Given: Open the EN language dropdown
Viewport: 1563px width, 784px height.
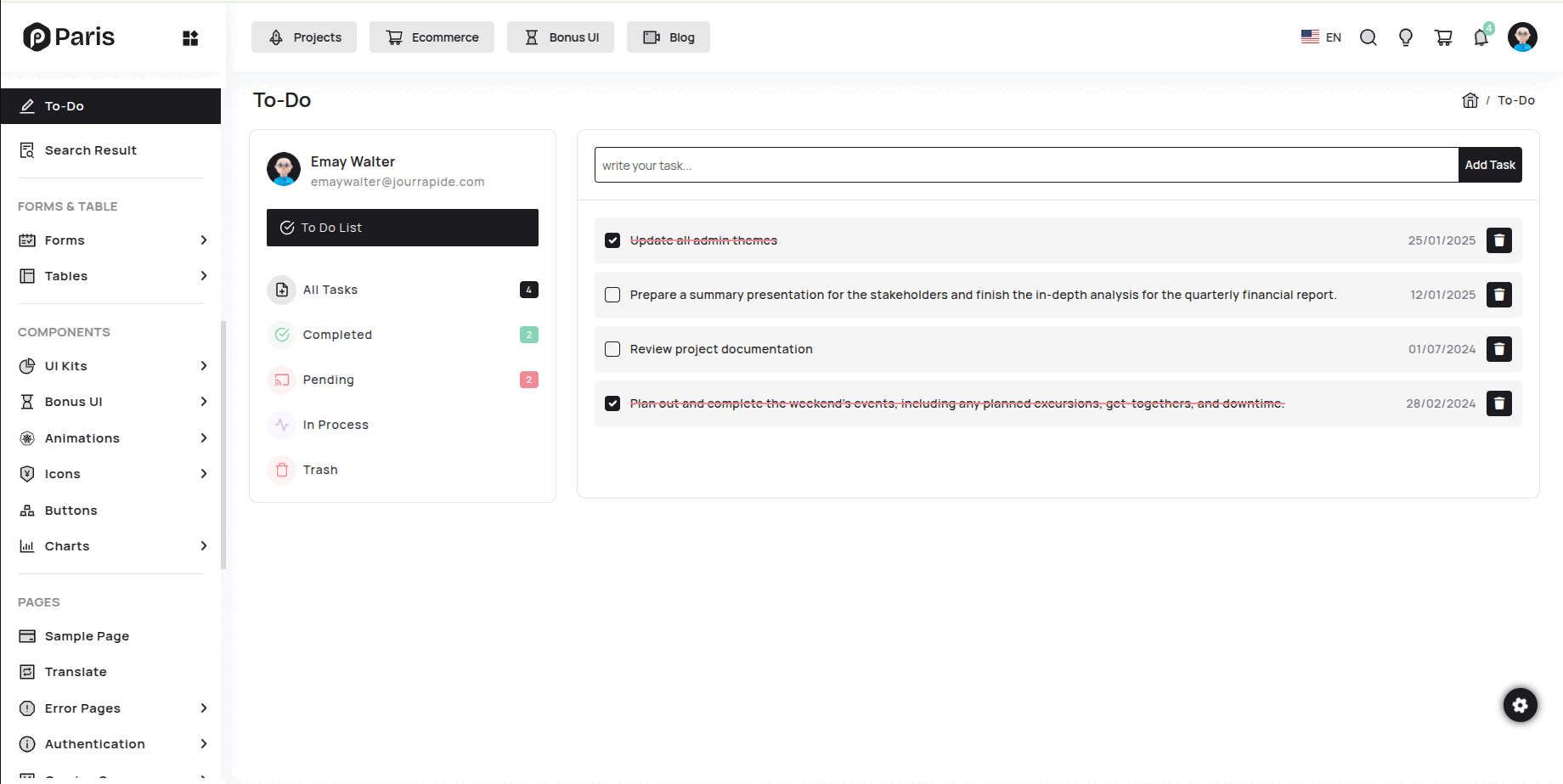Looking at the screenshot, I should point(1321,37).
